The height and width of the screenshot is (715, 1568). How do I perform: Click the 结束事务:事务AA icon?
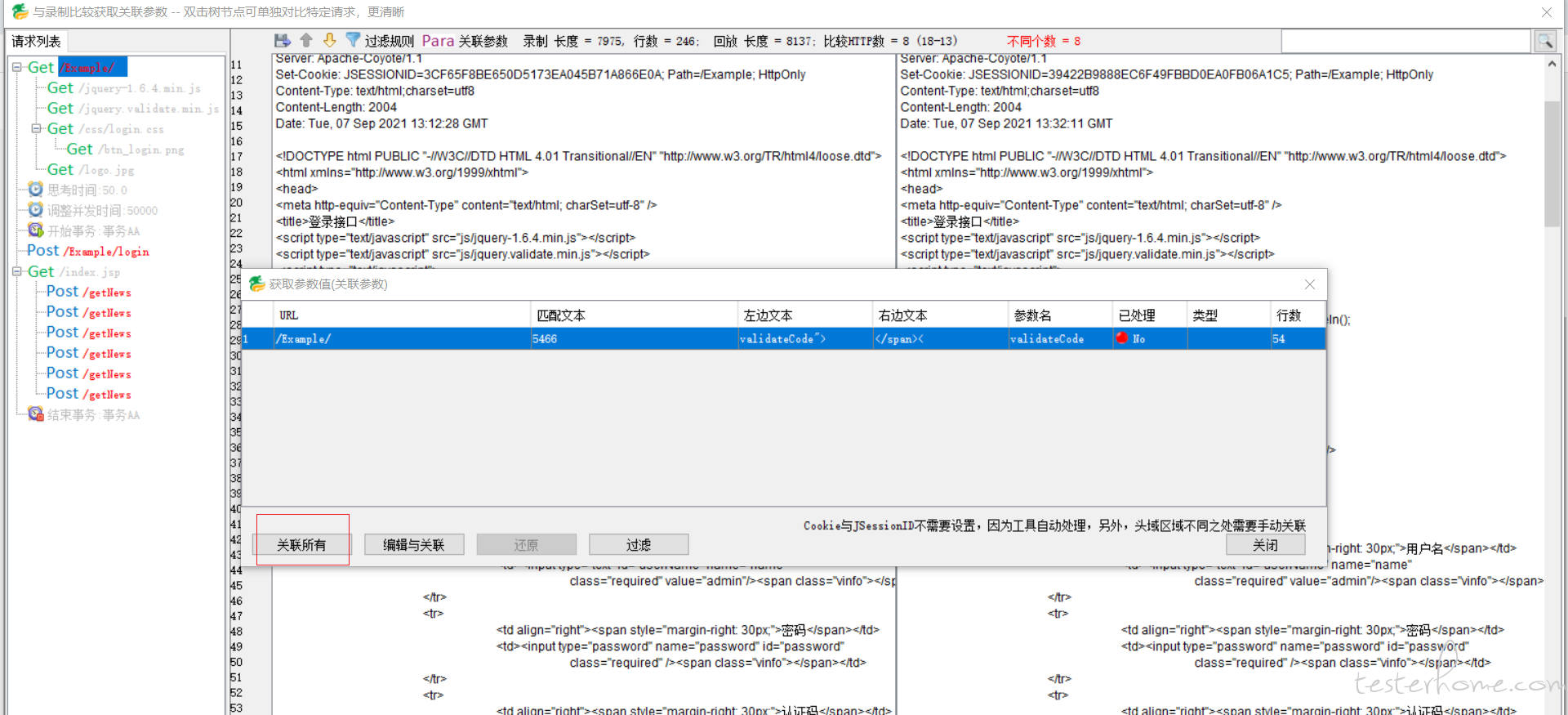coord(36,414)
